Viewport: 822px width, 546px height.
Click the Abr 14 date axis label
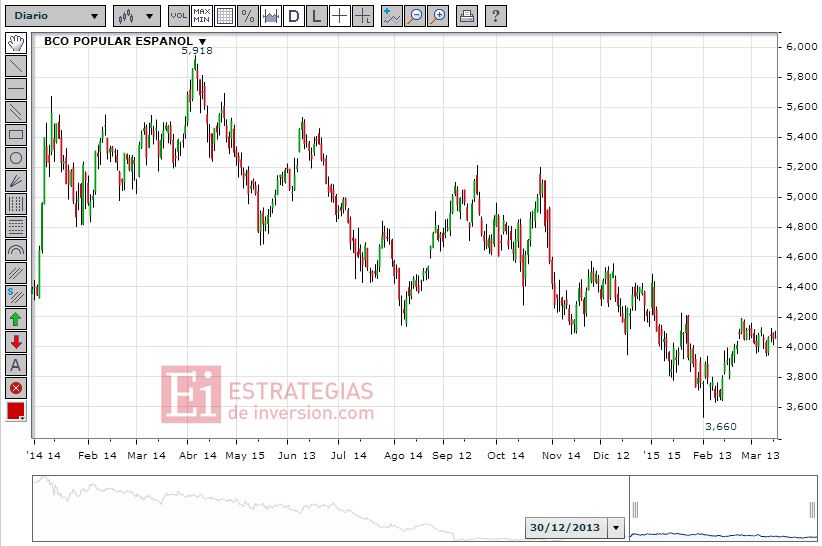tap(198, 455)
